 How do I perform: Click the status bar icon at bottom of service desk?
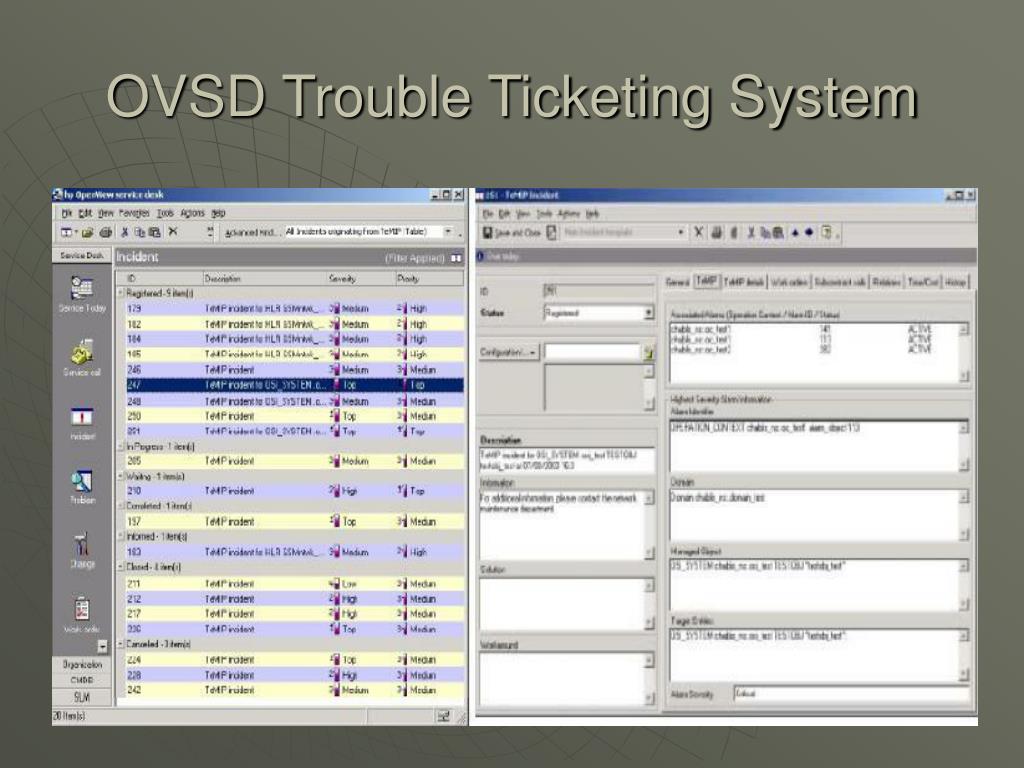[x=443, y=716]
